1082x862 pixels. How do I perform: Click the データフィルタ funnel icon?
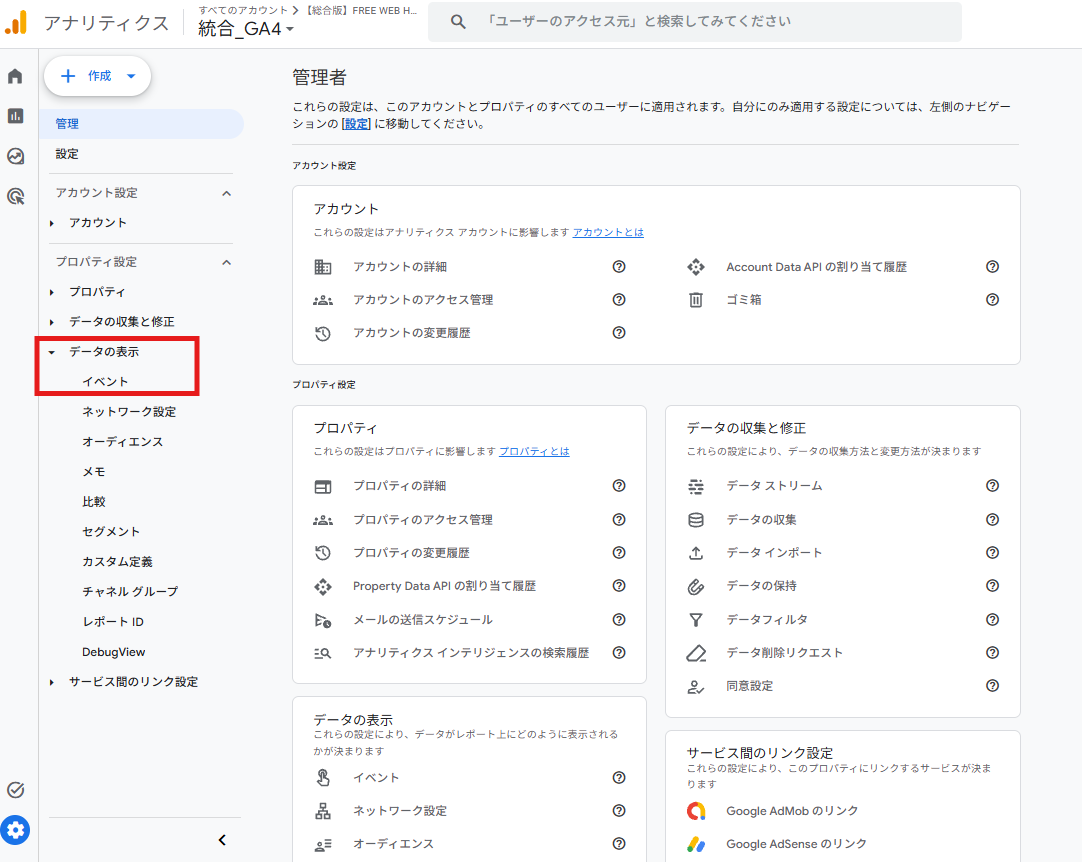(696, 620)
